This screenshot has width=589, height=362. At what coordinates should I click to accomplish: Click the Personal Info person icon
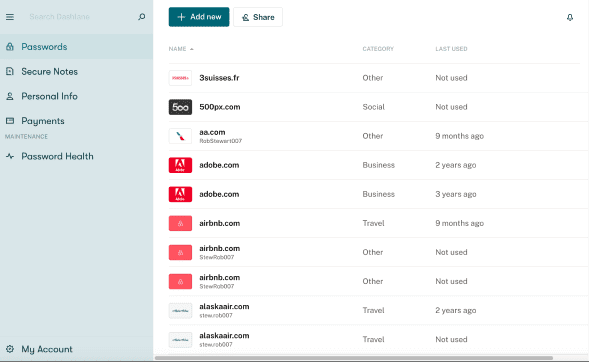pyautogui.click(x=10, y=96)
